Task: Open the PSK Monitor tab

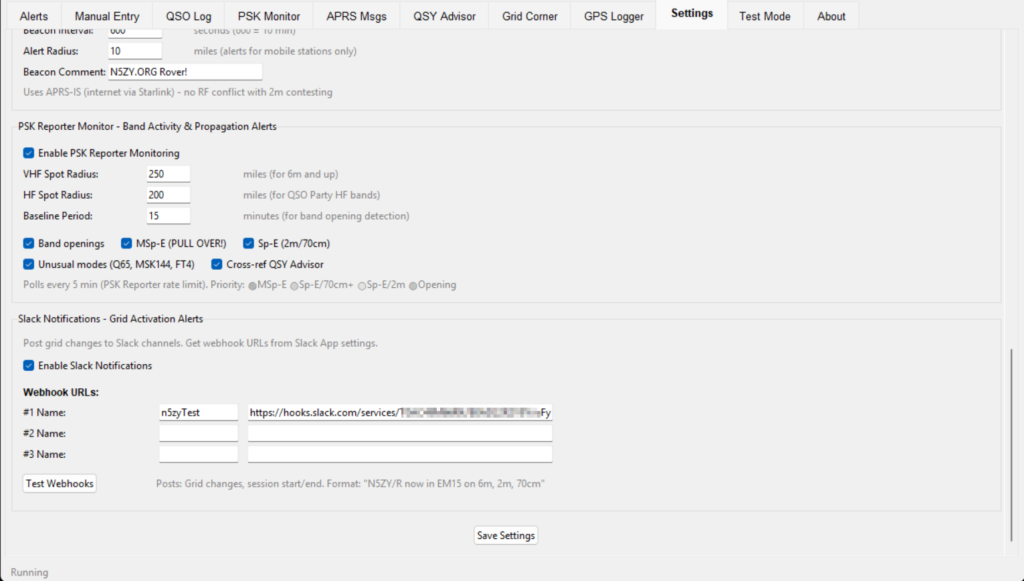Action: click(x=268, y=16)
